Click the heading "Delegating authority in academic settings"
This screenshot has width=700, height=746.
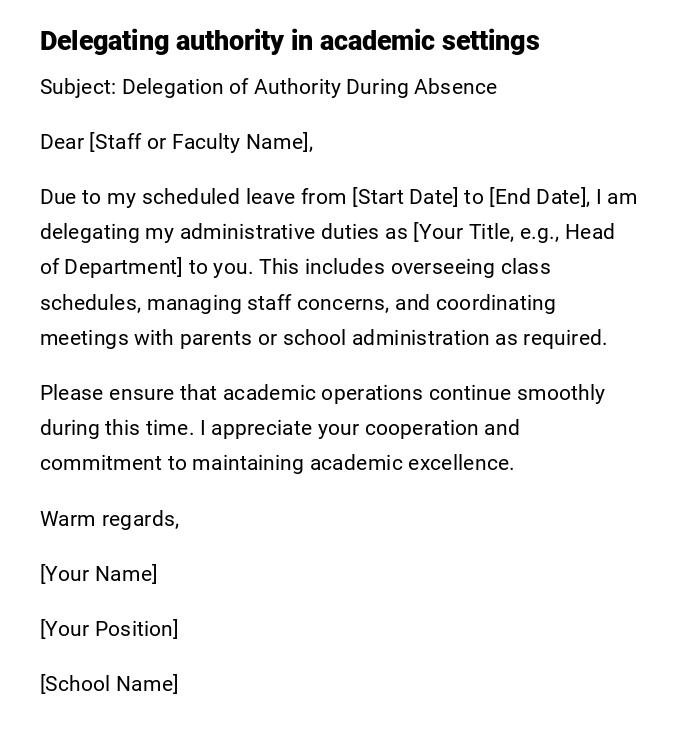click(x=289, y=41)
